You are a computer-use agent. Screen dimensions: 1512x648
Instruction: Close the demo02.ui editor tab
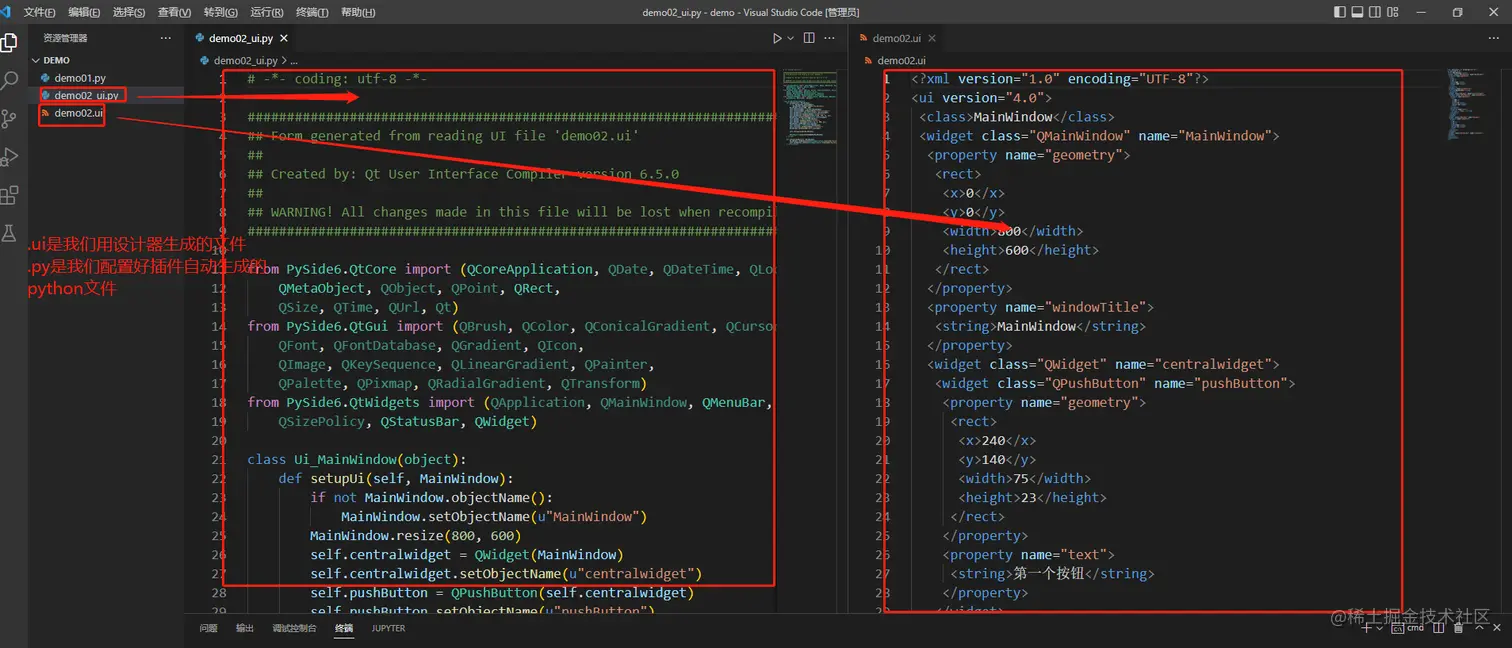pos(932,38)
